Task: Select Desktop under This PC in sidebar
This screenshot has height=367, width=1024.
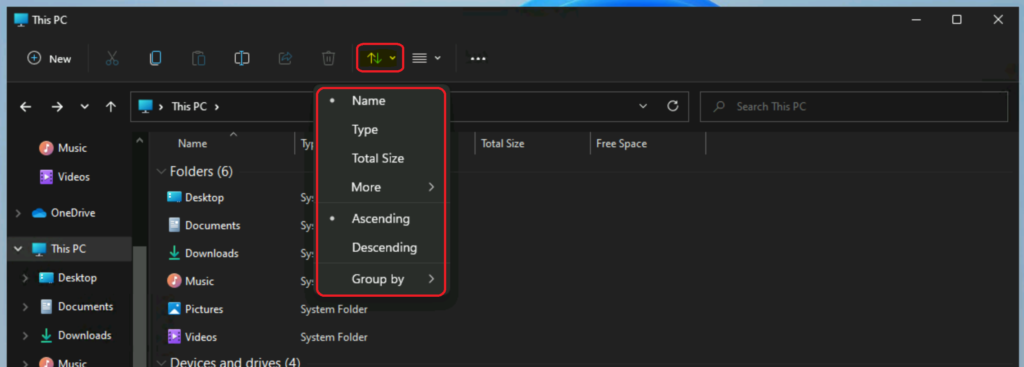Action: [68, 278]
